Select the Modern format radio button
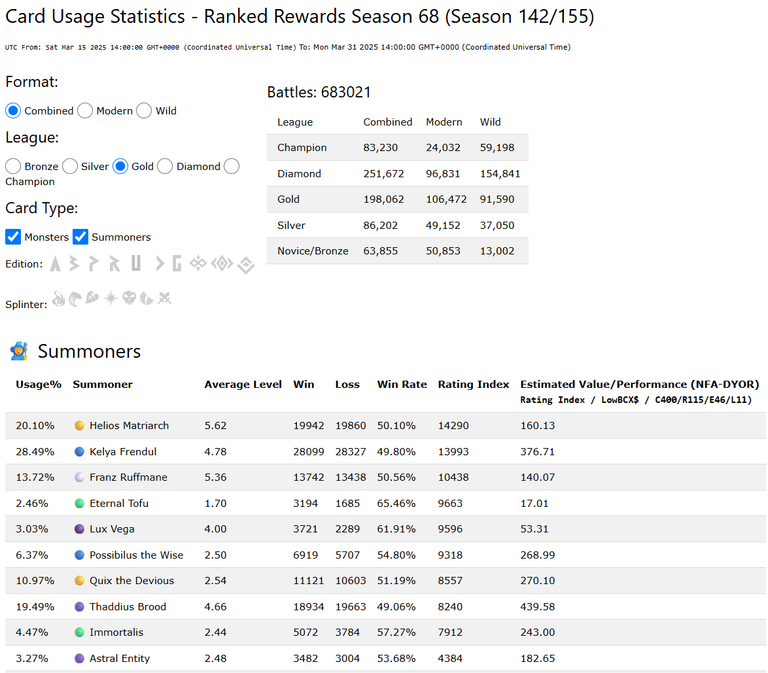 tap(85, 111)
